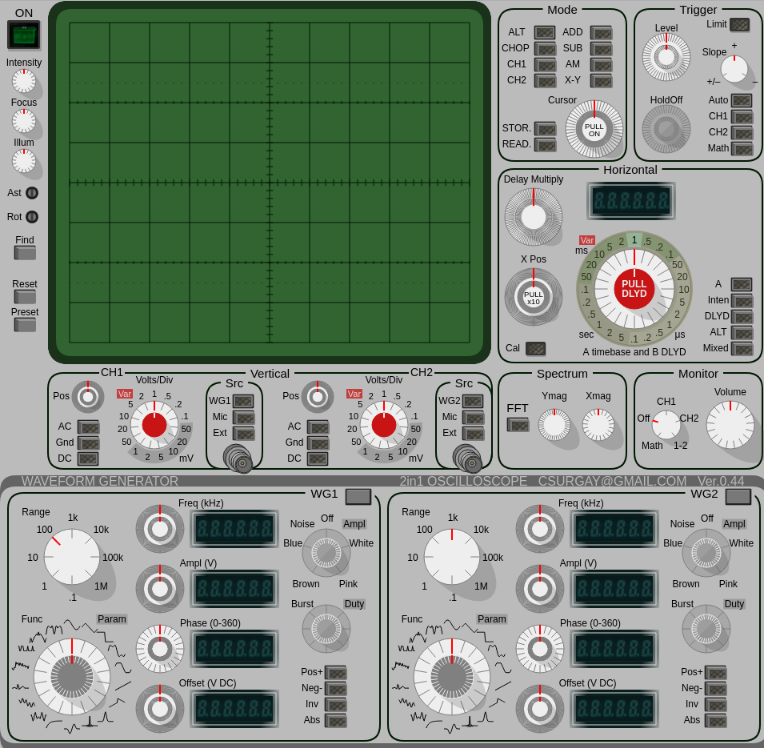764x749 pixels.
Task: Select Mic as CH1 source
Action: coord(244,417)
